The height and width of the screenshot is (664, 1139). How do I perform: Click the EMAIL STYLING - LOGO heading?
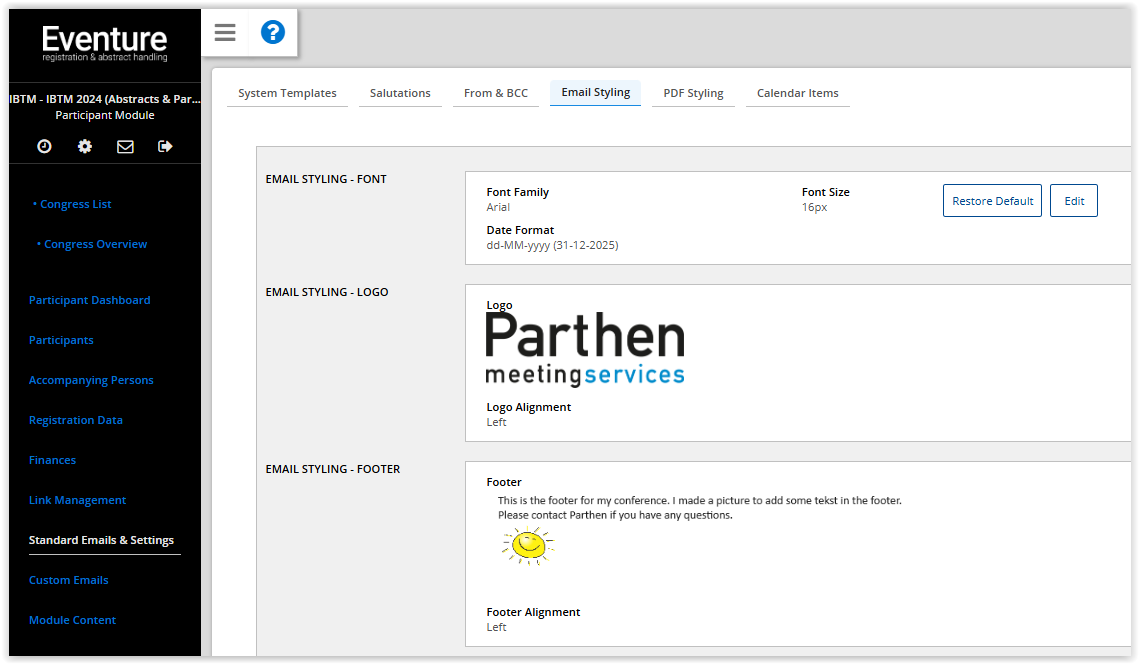click(327, 292)
